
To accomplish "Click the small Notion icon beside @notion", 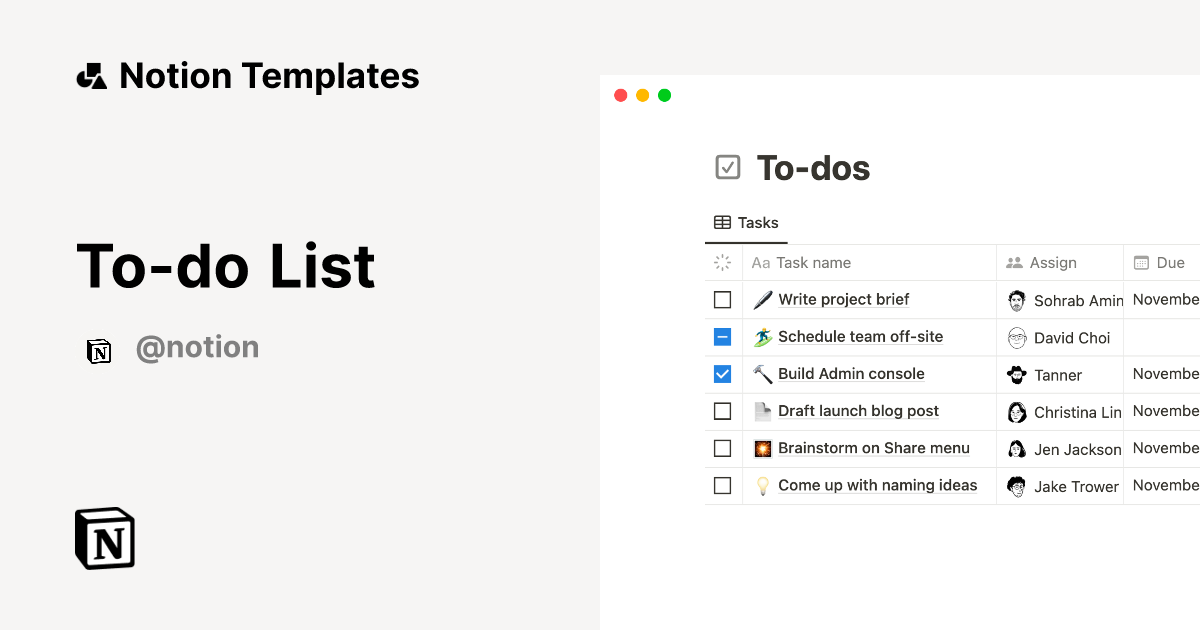I will point(99,350).
